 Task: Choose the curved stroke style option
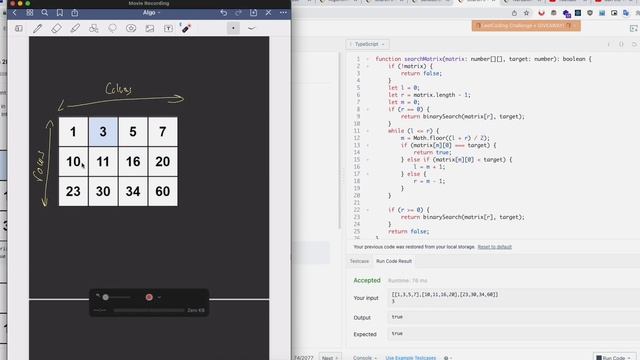click(251, 28)
